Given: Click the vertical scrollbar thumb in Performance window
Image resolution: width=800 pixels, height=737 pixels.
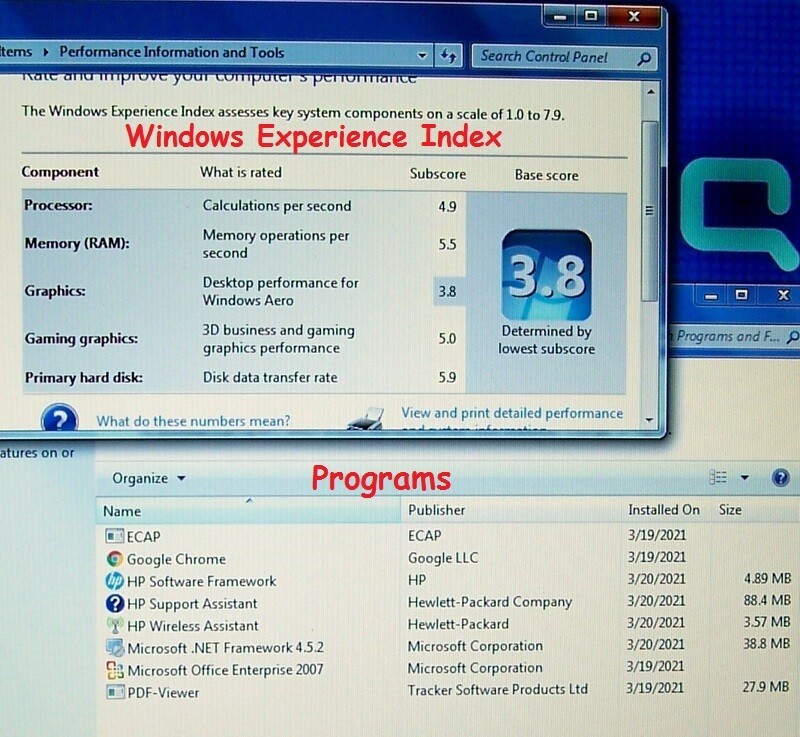Looking at the screenshot, I should (649, 210).
